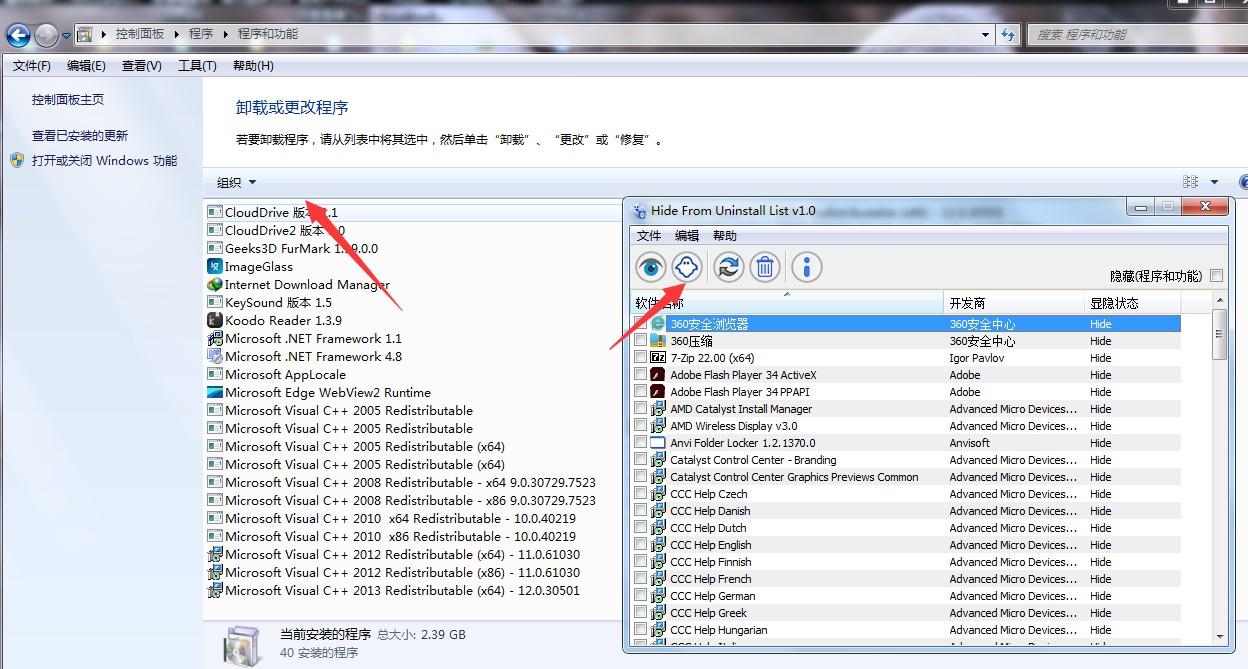Click the 程序和功能 breadcrumb segment

click(x=268, y=34)
